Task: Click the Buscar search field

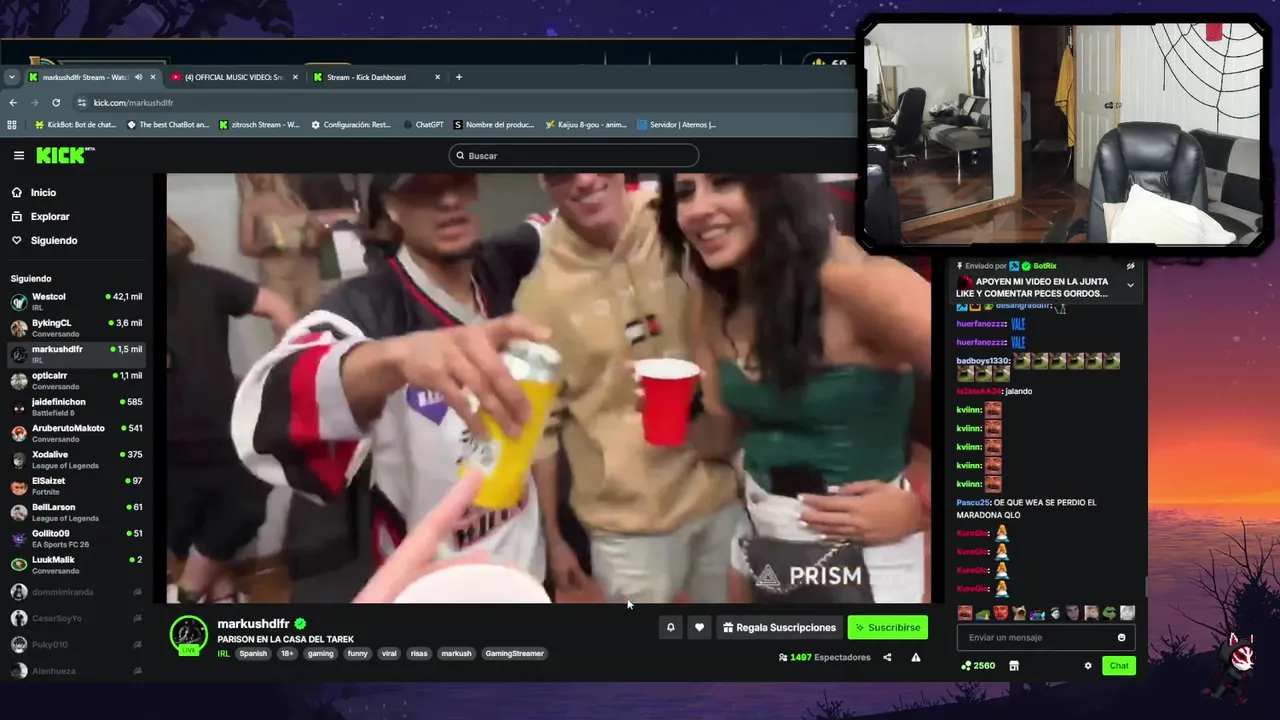Action: (573, 155)
